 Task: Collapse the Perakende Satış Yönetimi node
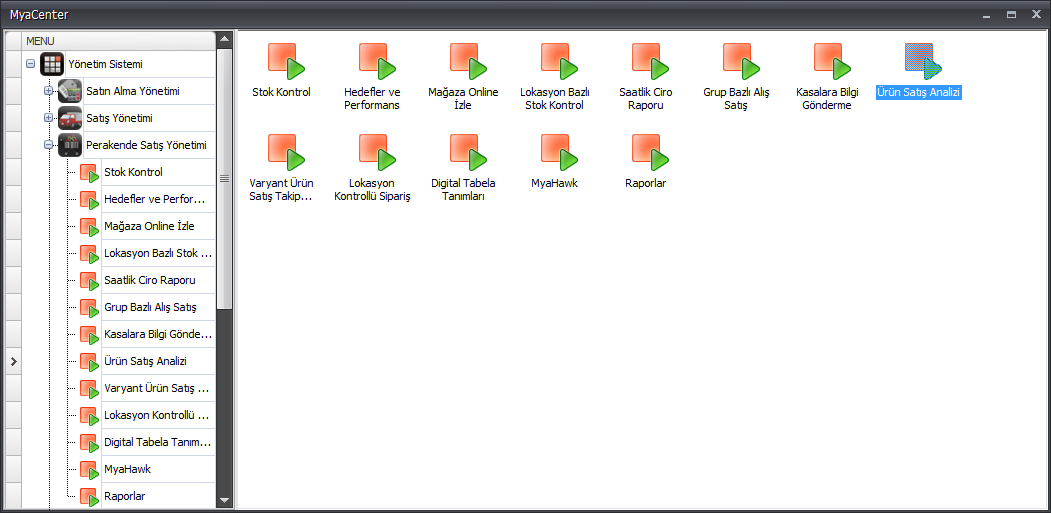click(48, 145)
